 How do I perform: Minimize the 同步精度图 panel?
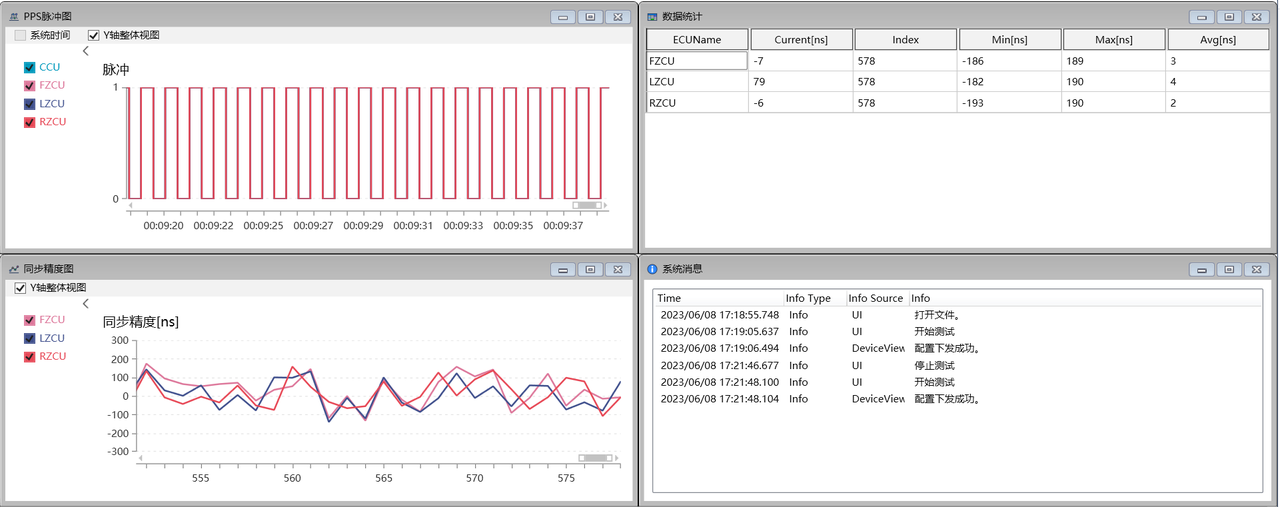(564, 269)
